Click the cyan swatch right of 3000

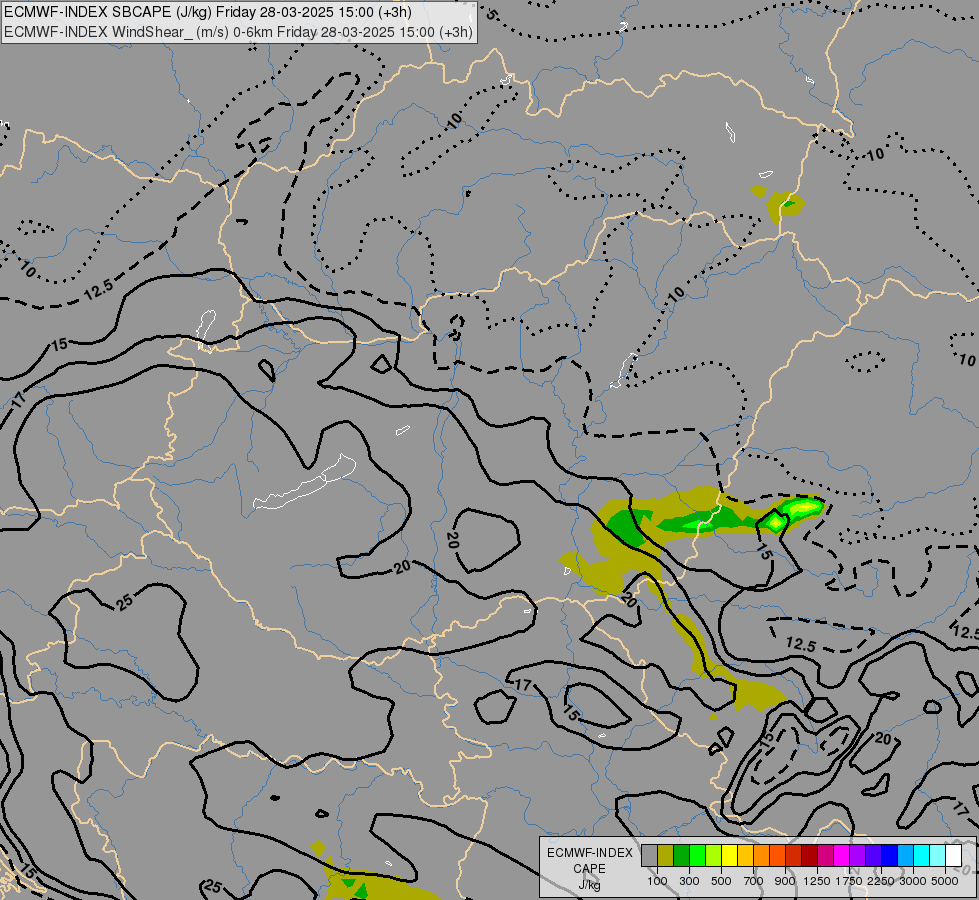tap(921, 856)
